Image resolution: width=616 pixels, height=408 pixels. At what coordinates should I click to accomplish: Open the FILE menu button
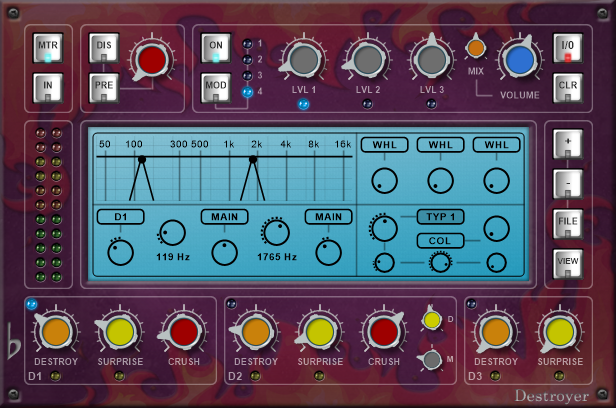coord(566,221)
